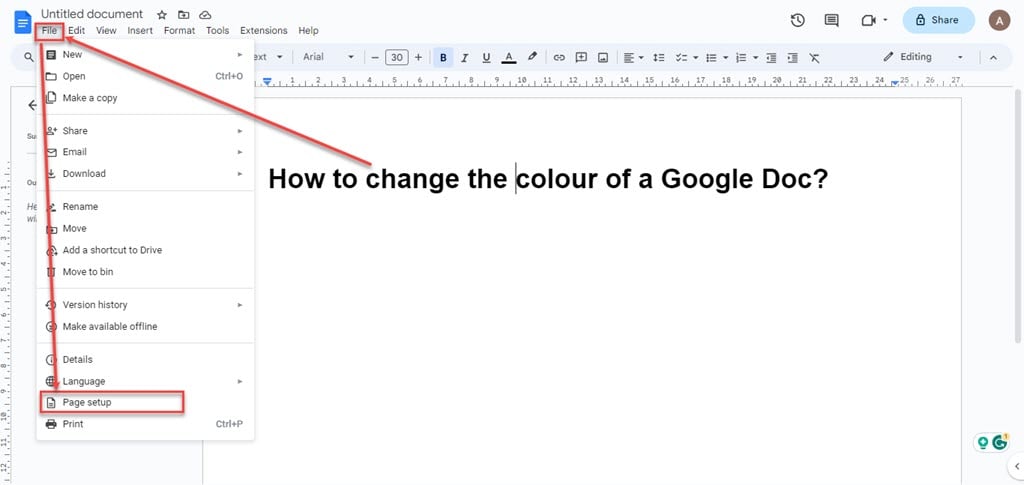Select Move to bin
Image resolution: width=1024 pixels, height=485 pixels.
[145, 272]
